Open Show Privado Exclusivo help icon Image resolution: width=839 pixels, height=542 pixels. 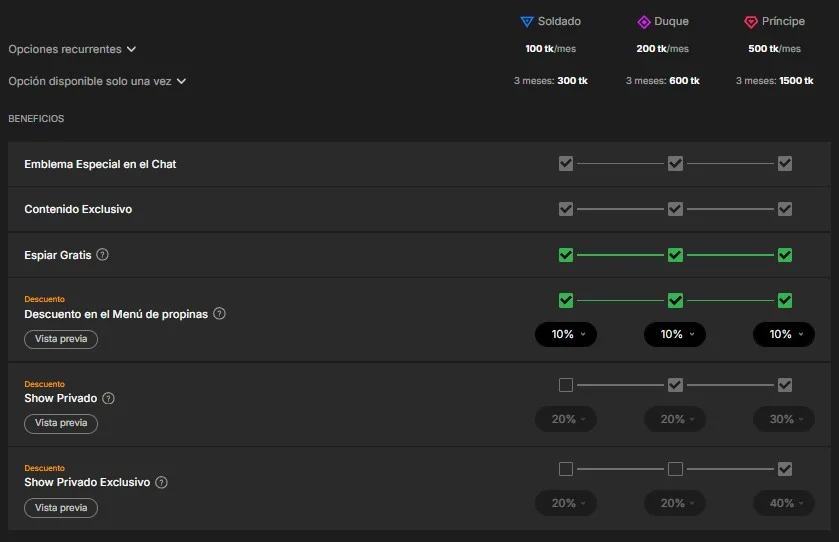(x=161, y=482)
